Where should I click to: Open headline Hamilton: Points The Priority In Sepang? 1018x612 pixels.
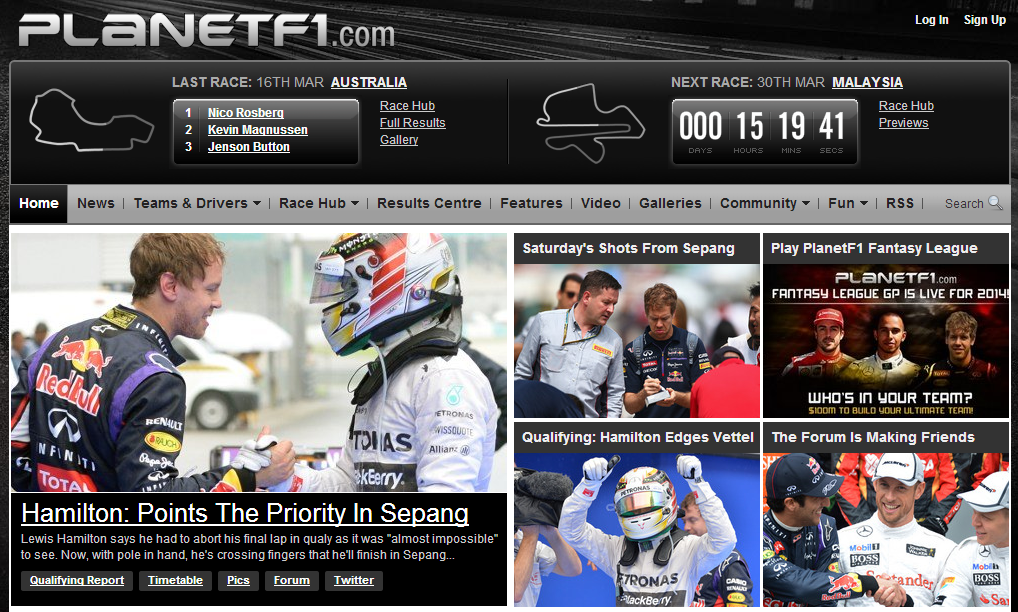[245, 513]
